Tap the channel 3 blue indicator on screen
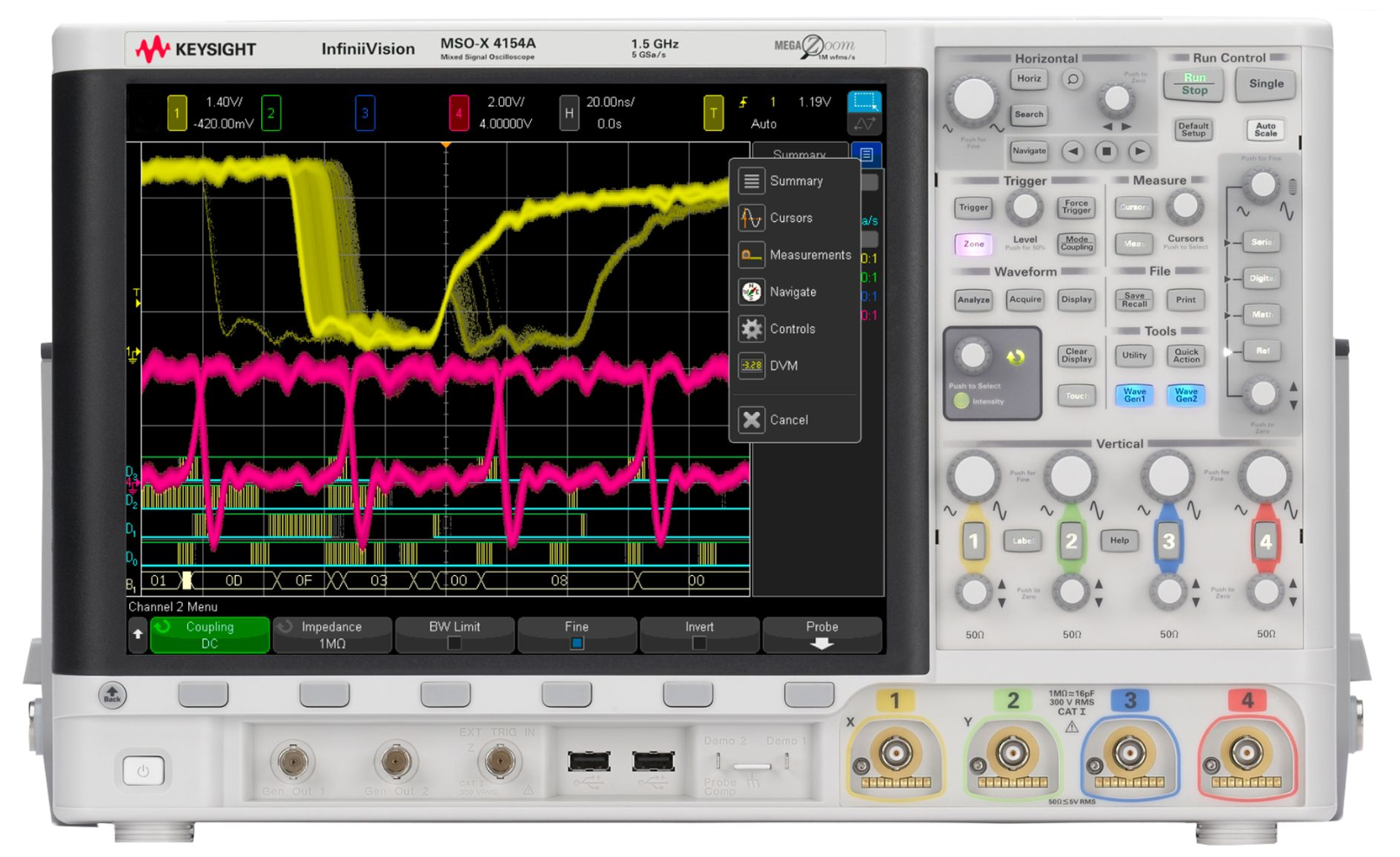Viewport: 1400px width, 857px height. tap(365, 114)
